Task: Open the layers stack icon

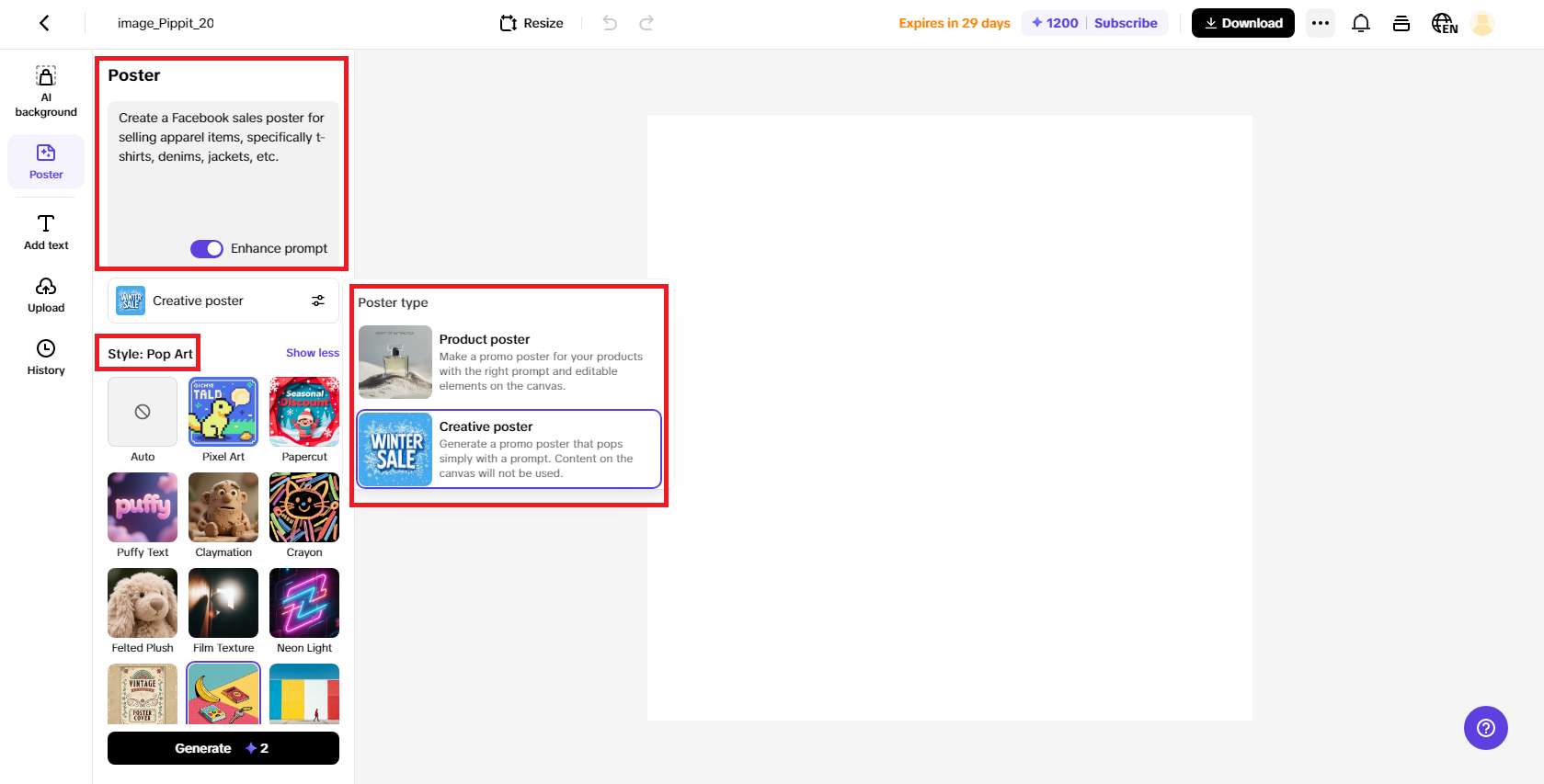Action: 1401,23
